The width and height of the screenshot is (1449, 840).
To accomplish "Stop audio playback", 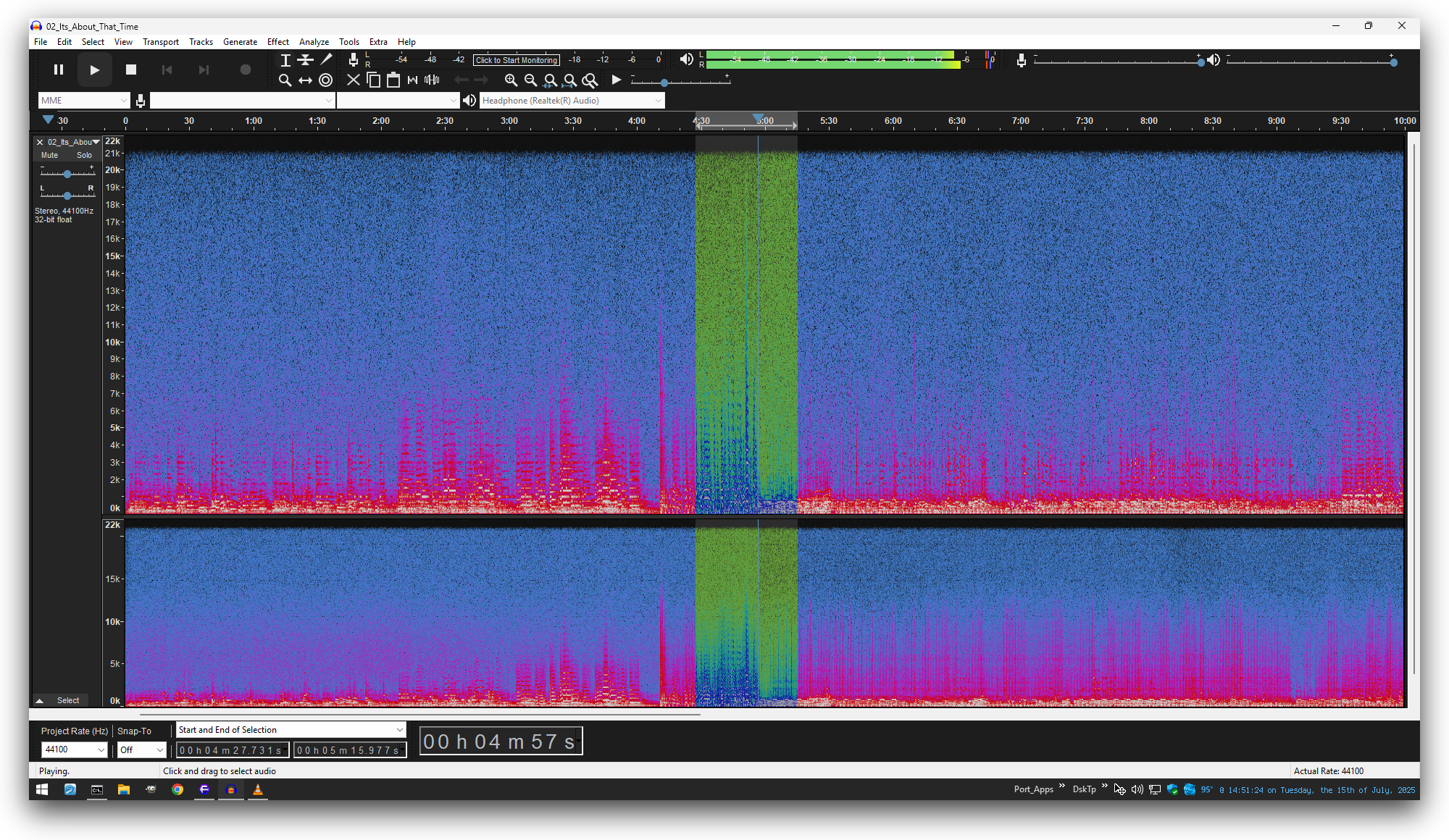I will 131,70.
